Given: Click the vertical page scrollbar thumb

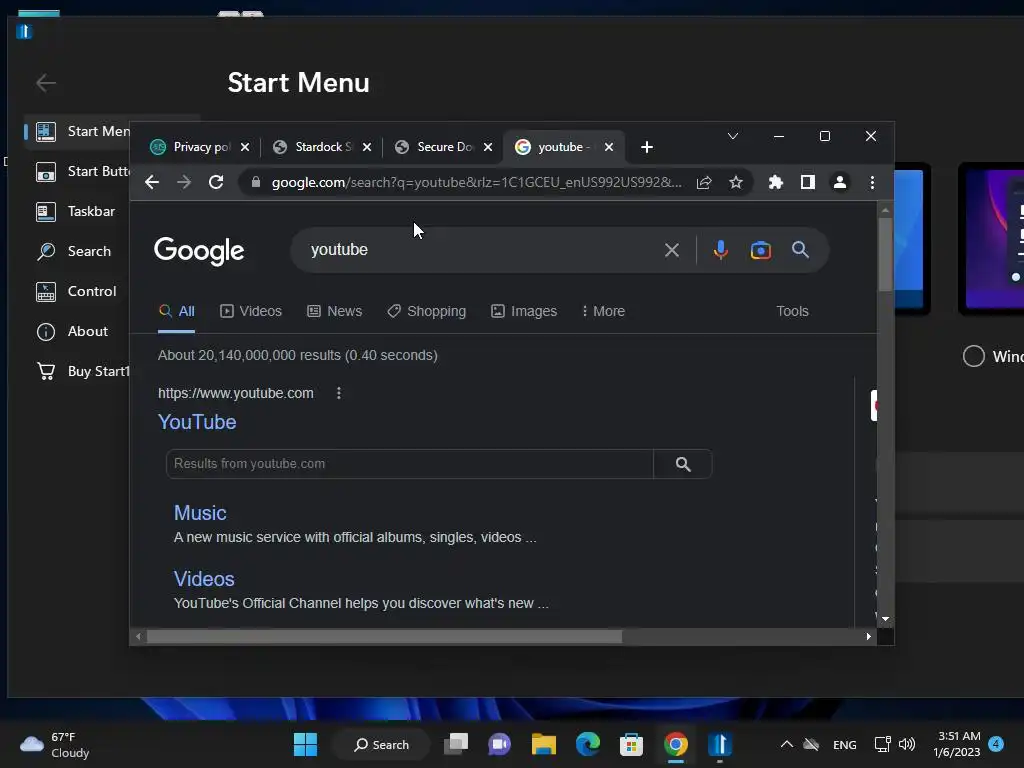Looking at the screenshot, I should (x=886, y=253).
